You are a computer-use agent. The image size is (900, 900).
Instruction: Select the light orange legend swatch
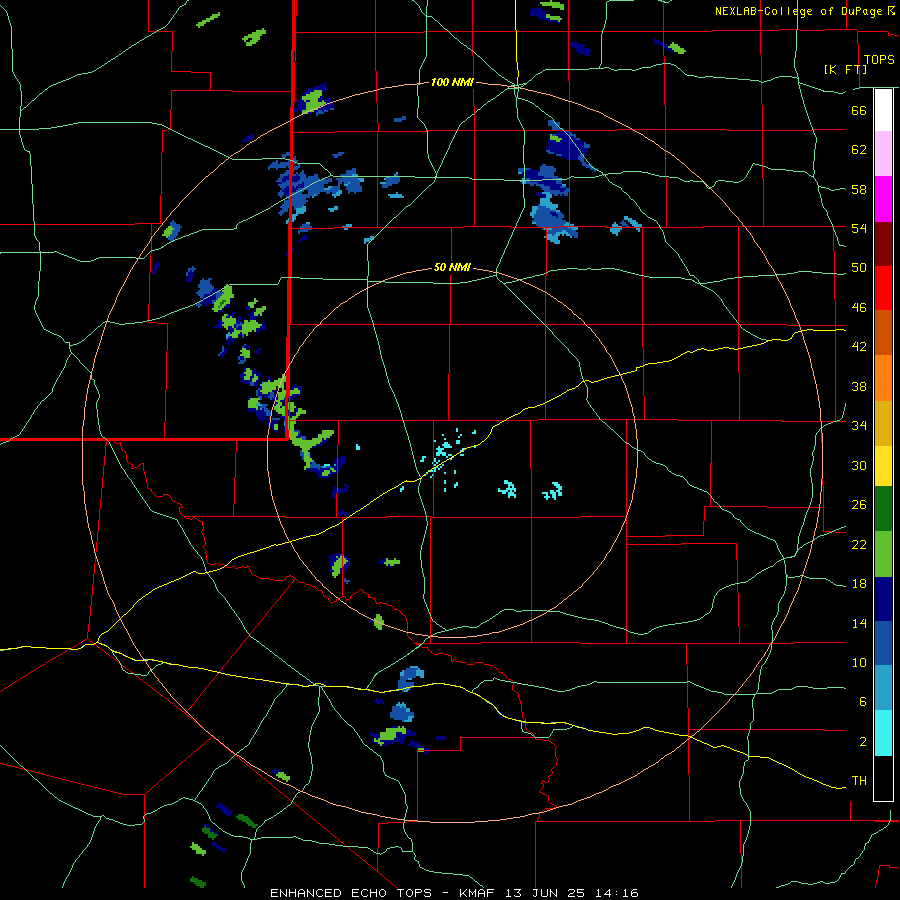tap(883, 378)
